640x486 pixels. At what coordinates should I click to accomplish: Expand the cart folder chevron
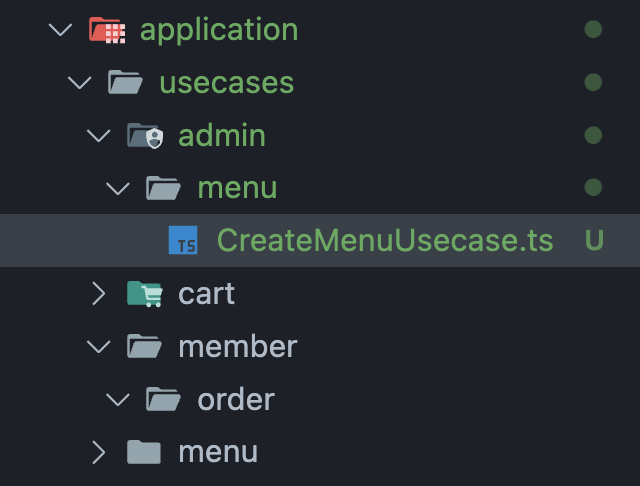[99, 293]
